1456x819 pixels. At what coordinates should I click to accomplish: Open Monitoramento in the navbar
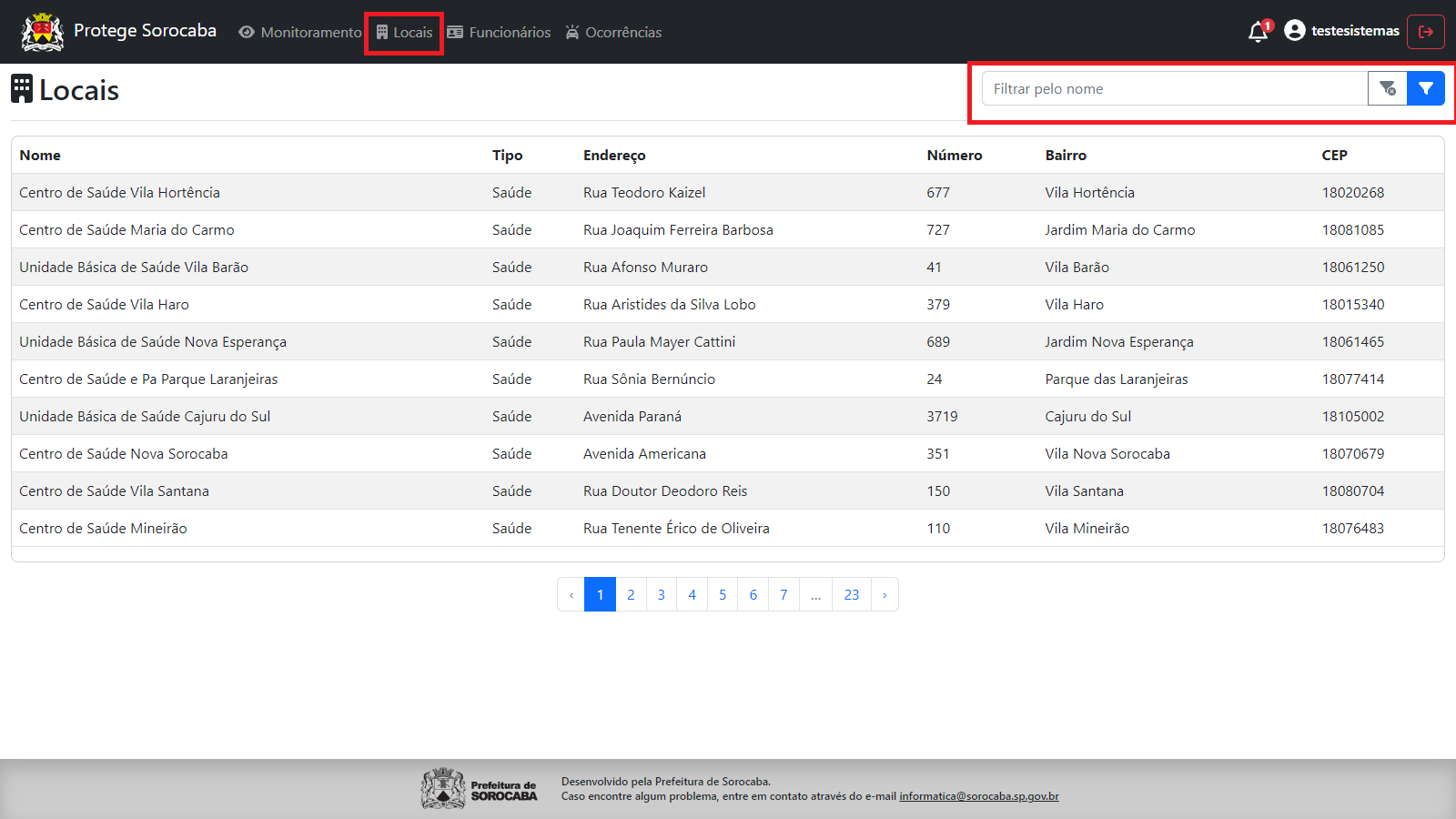tap(300, 32)
